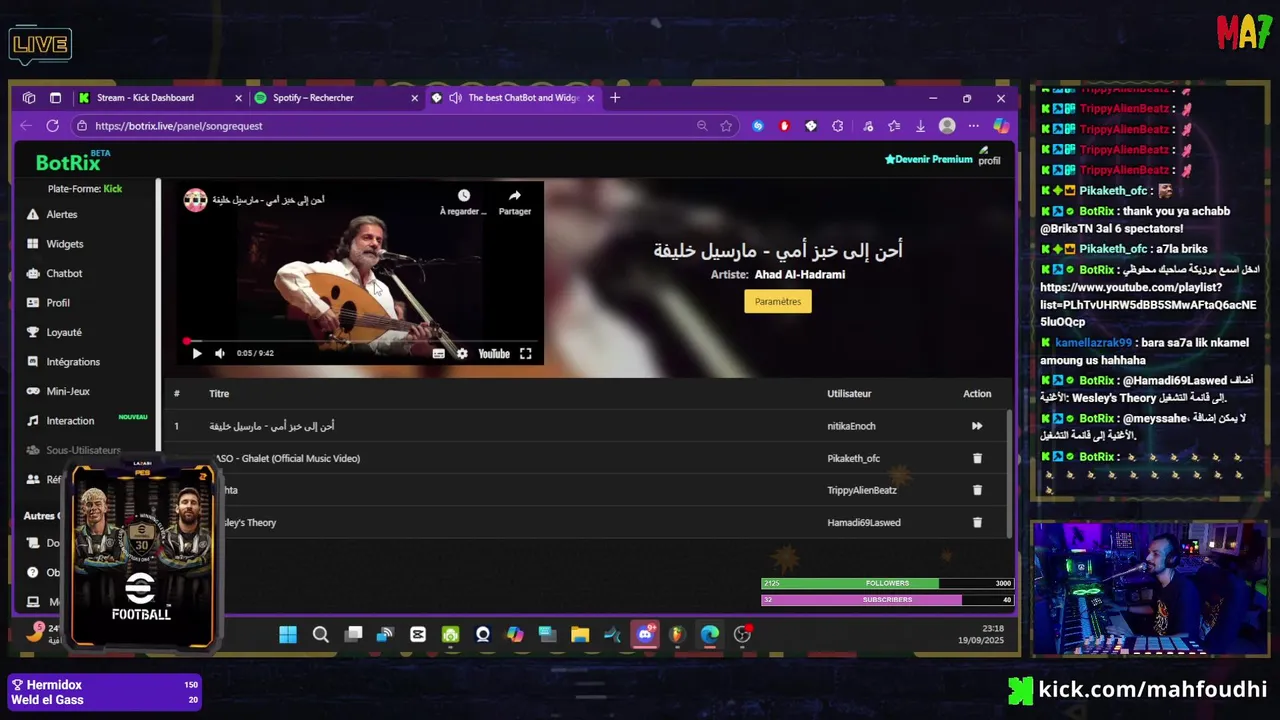The height and width of the screenshot is (720, 1280).
Task: Click the YouTube playlist link in chat
Action: point(1148,304)
